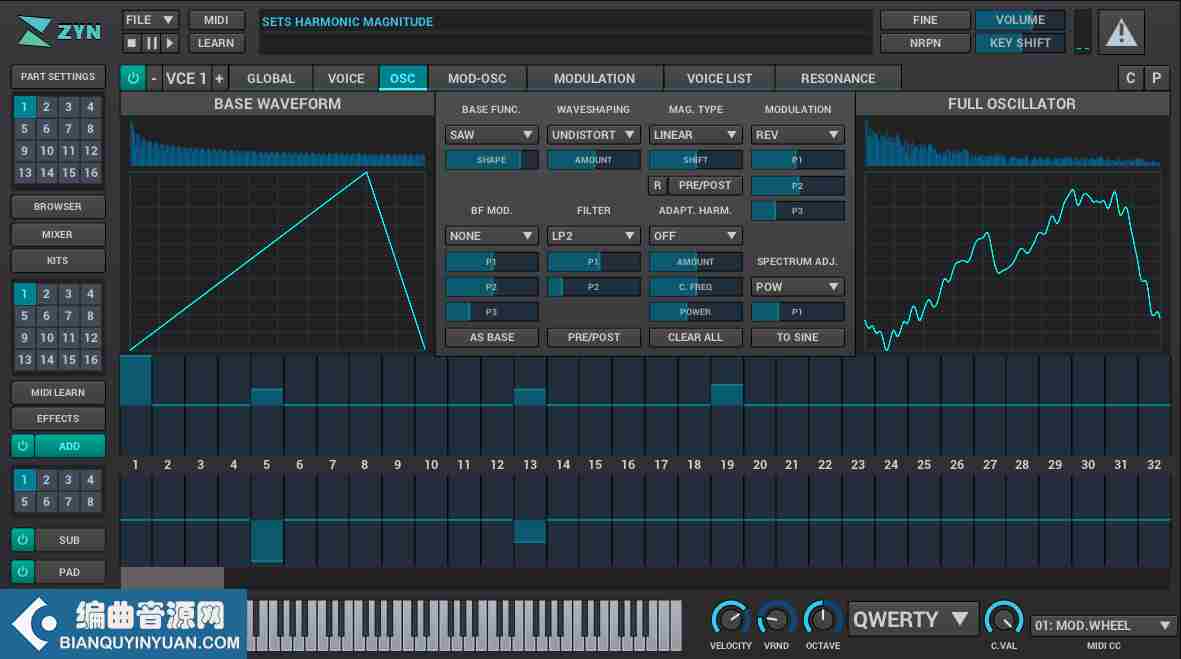Click the AS BASE button
Image resolution: width=1181 pixels, height=659 pixels.
pos(491,337)
